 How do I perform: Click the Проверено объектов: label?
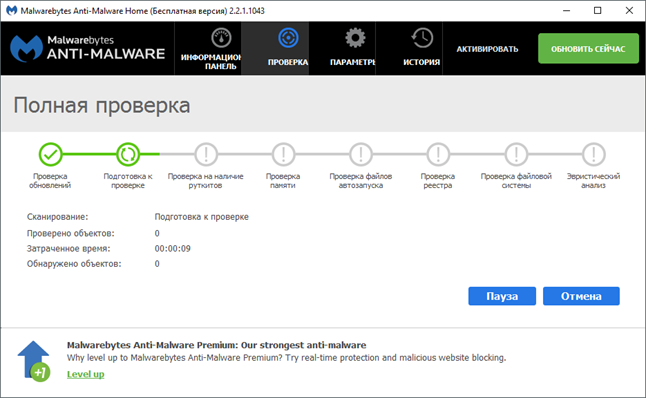[70, 233]
